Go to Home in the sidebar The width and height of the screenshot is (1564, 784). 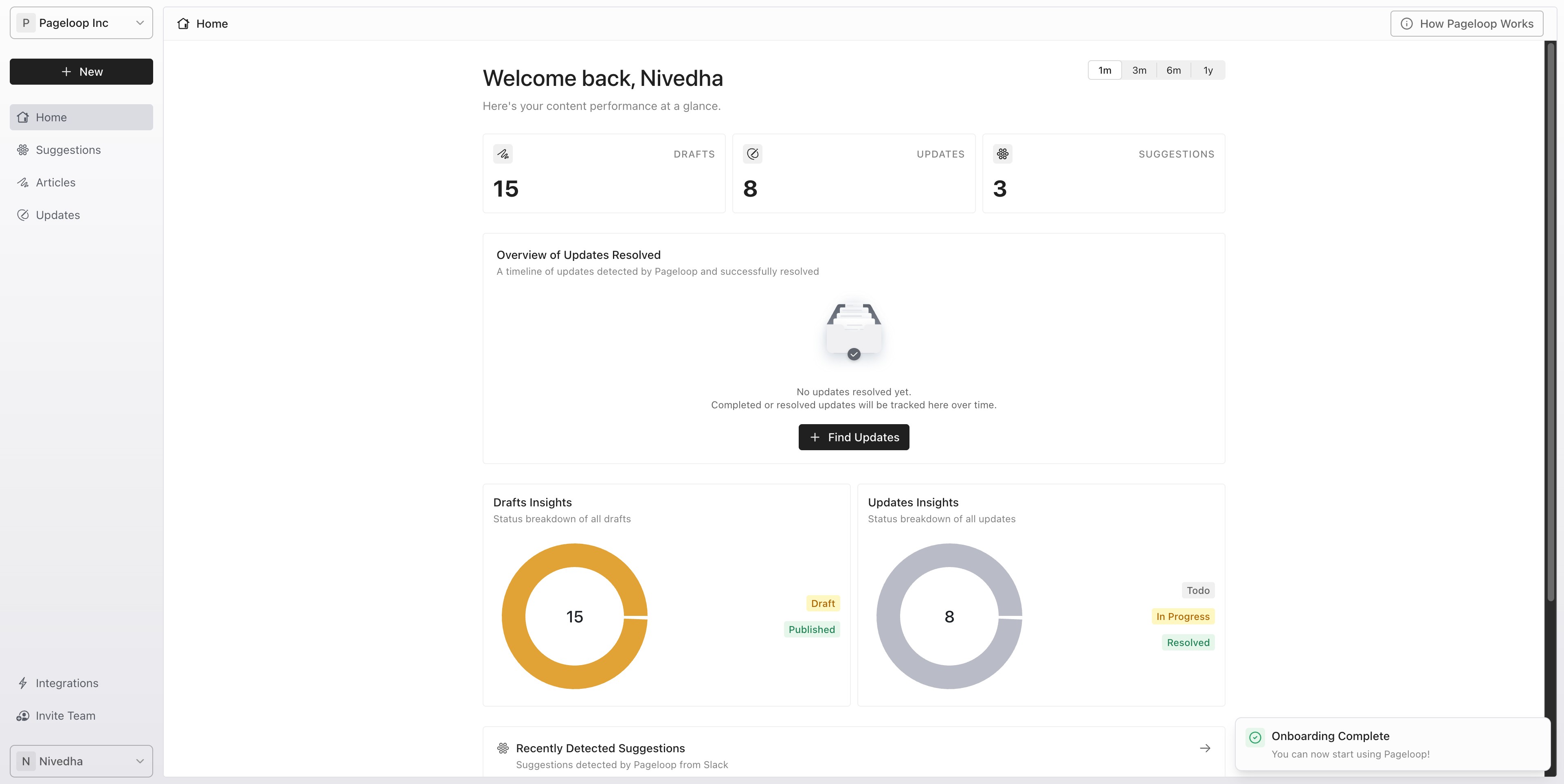tap(81, 117)
